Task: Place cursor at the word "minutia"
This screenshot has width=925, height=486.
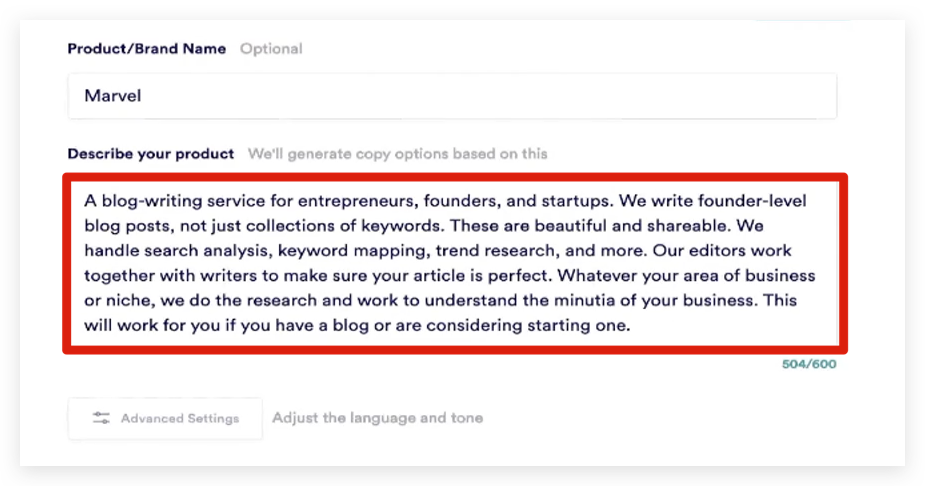Action: click(x=576, y=301)
